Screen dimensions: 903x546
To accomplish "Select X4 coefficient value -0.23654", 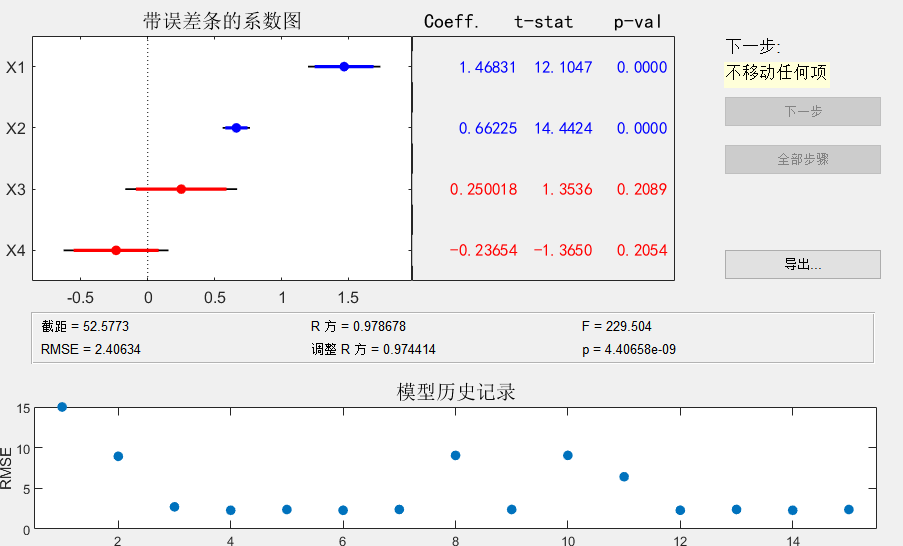I will [x=483, y=251].
